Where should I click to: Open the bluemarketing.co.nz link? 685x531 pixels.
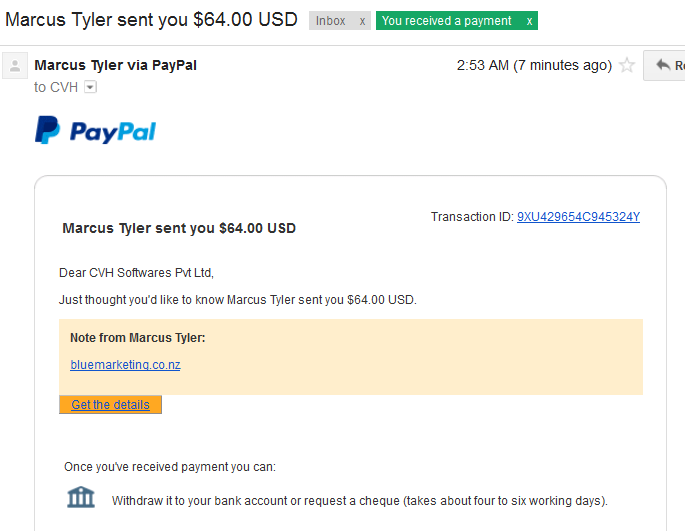125,364
